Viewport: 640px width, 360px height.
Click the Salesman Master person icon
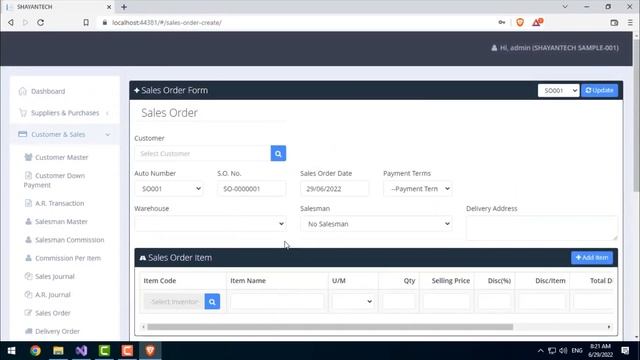[28, 221]
